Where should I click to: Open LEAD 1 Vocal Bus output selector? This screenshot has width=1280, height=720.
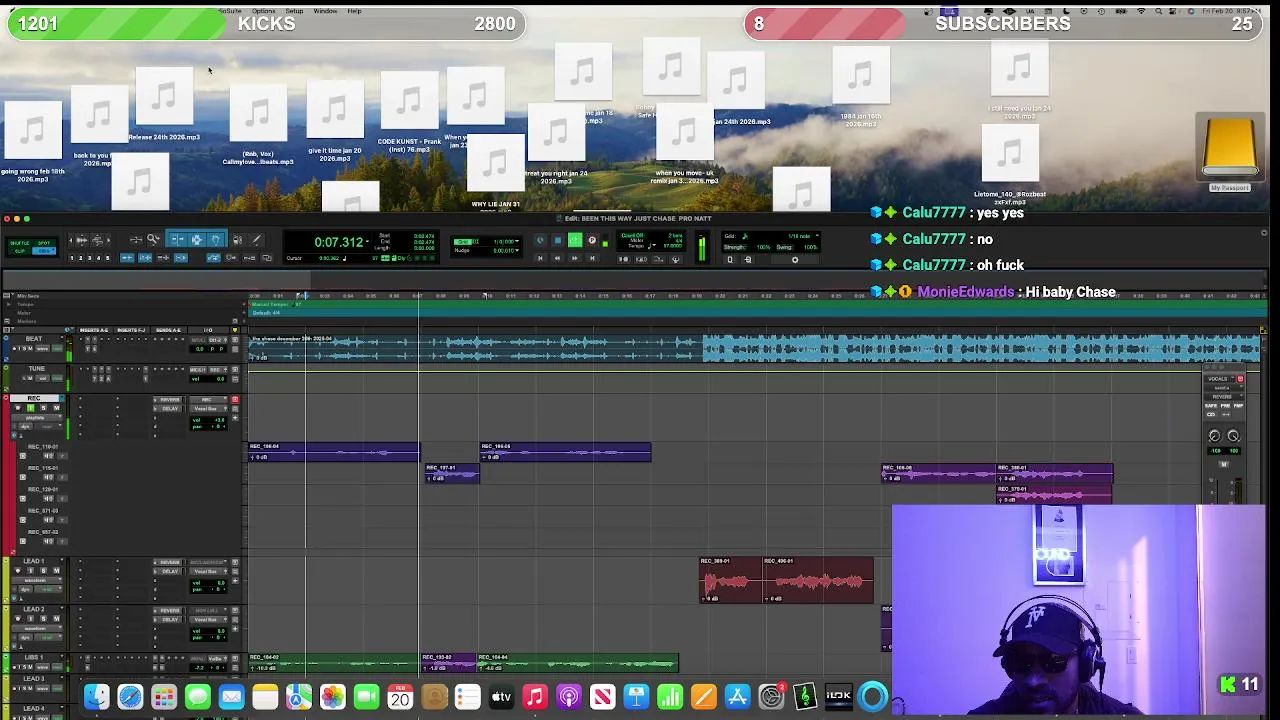coord(208,571)
